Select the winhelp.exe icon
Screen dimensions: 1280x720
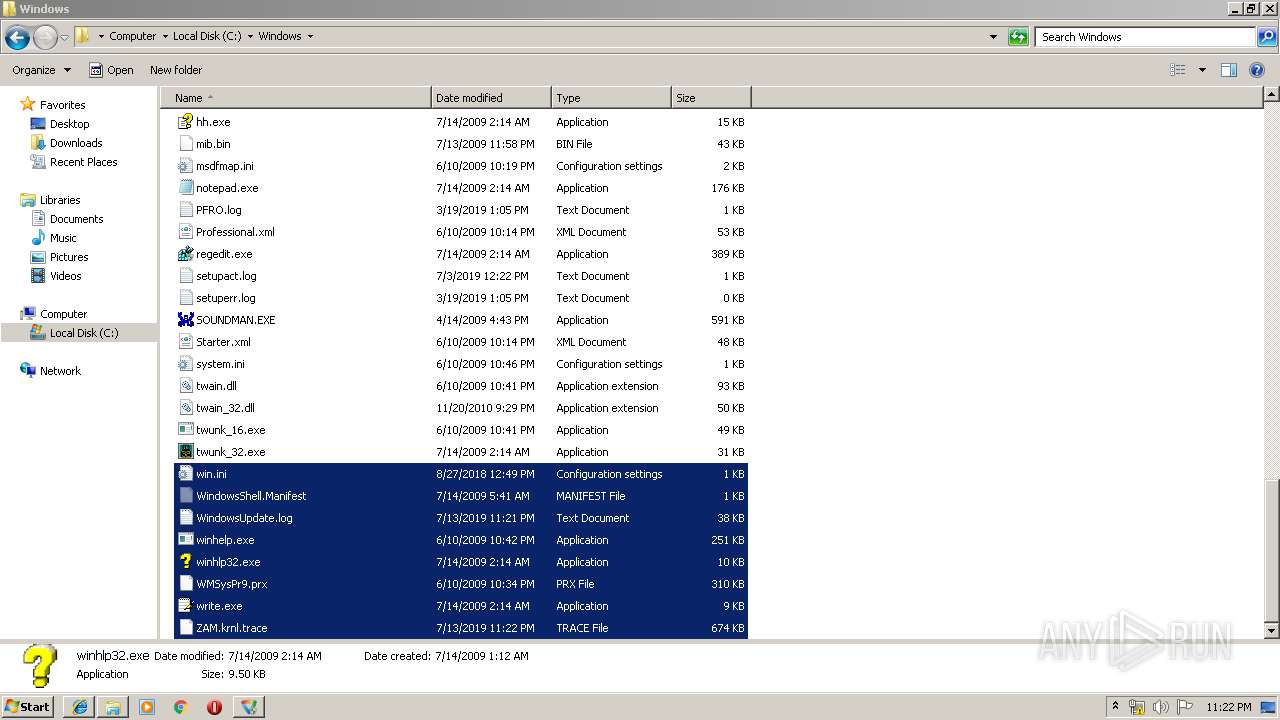click(x=185, y=540)
